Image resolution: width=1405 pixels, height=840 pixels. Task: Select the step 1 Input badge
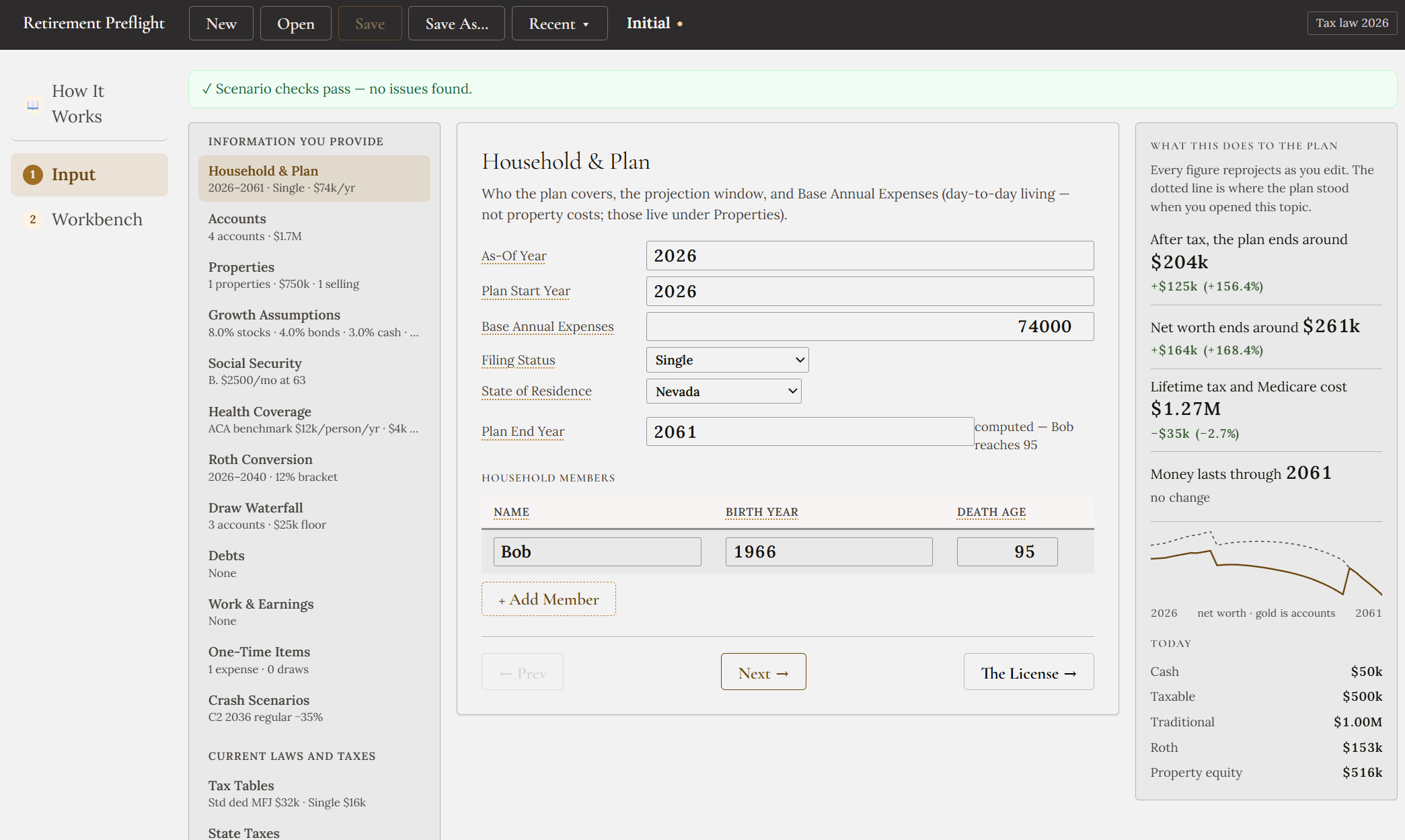(x=32, y=175)
